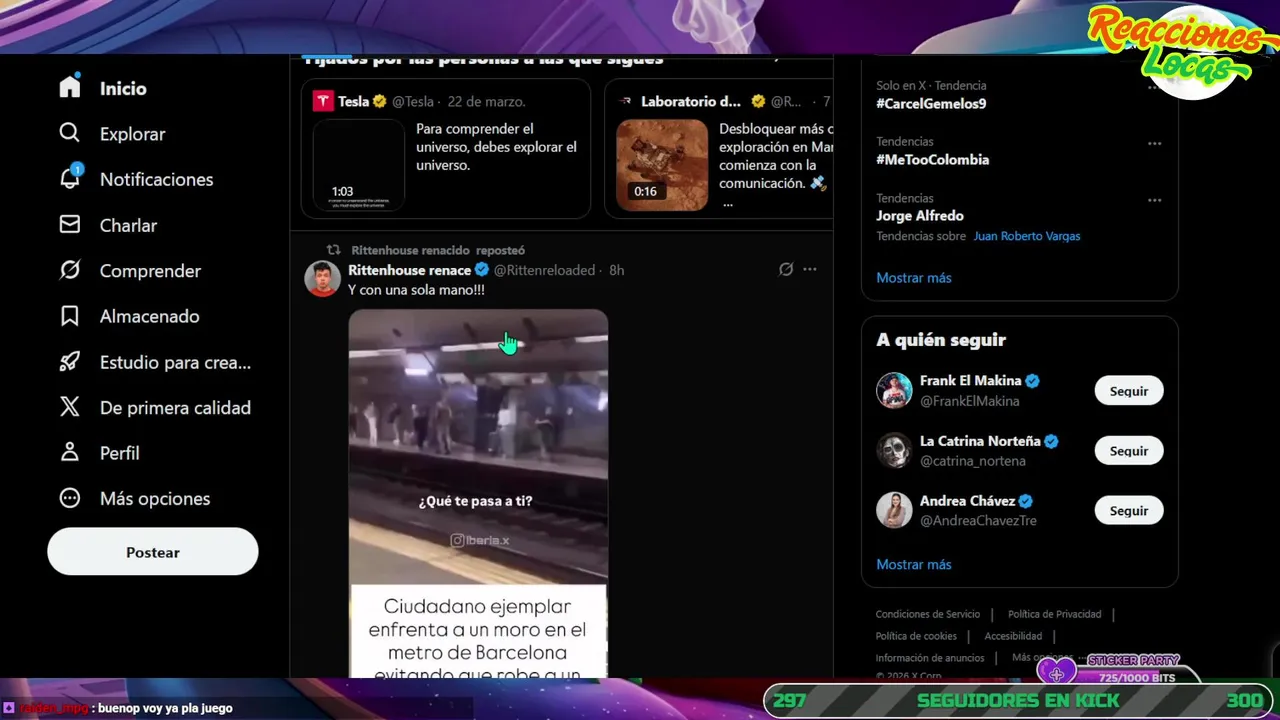Open three-dot menu on Rittenhouse post
The height and width of the screenshot is (720, 1280).
click(810, 269)
